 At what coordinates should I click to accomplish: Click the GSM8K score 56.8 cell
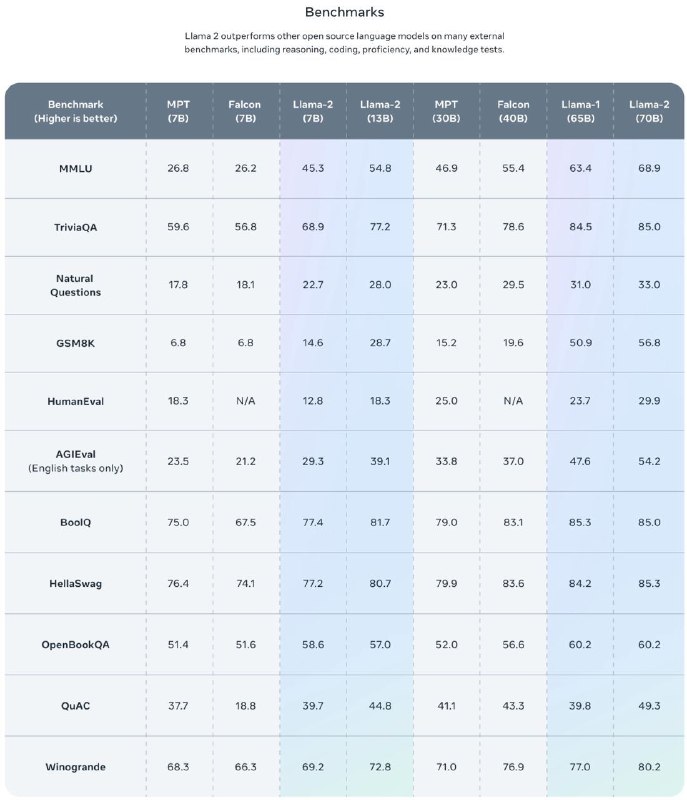point(649,343)
